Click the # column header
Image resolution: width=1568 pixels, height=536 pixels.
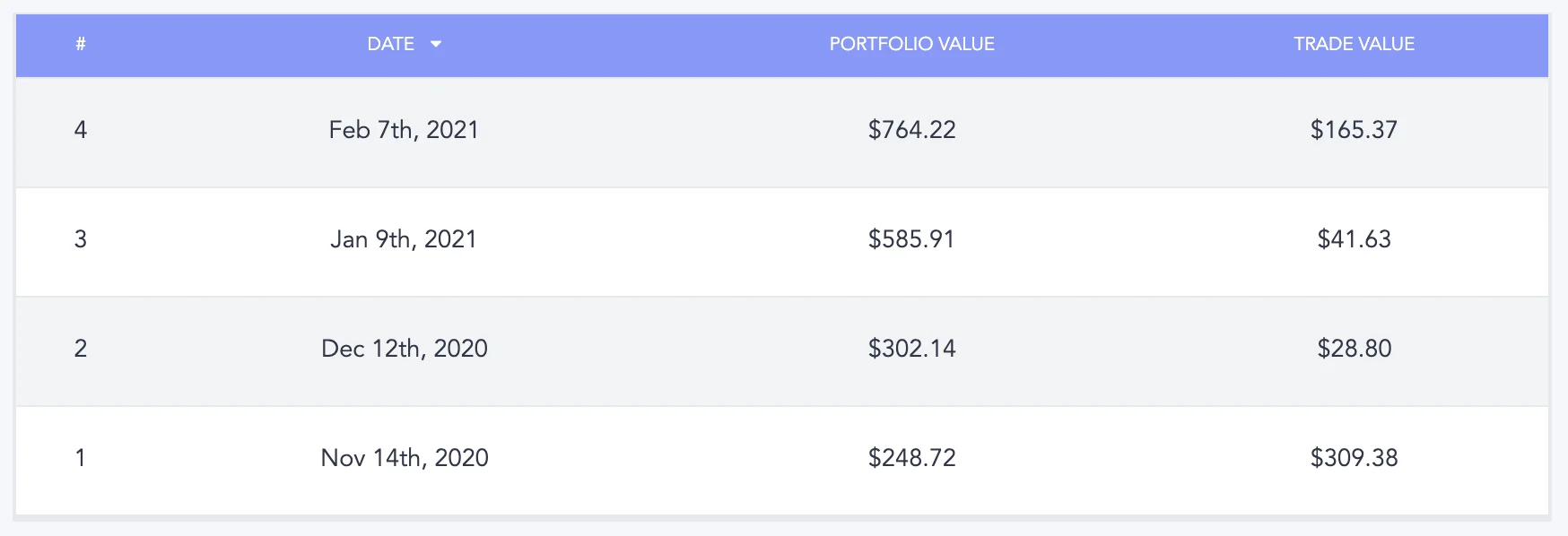(x=81, y=44)
